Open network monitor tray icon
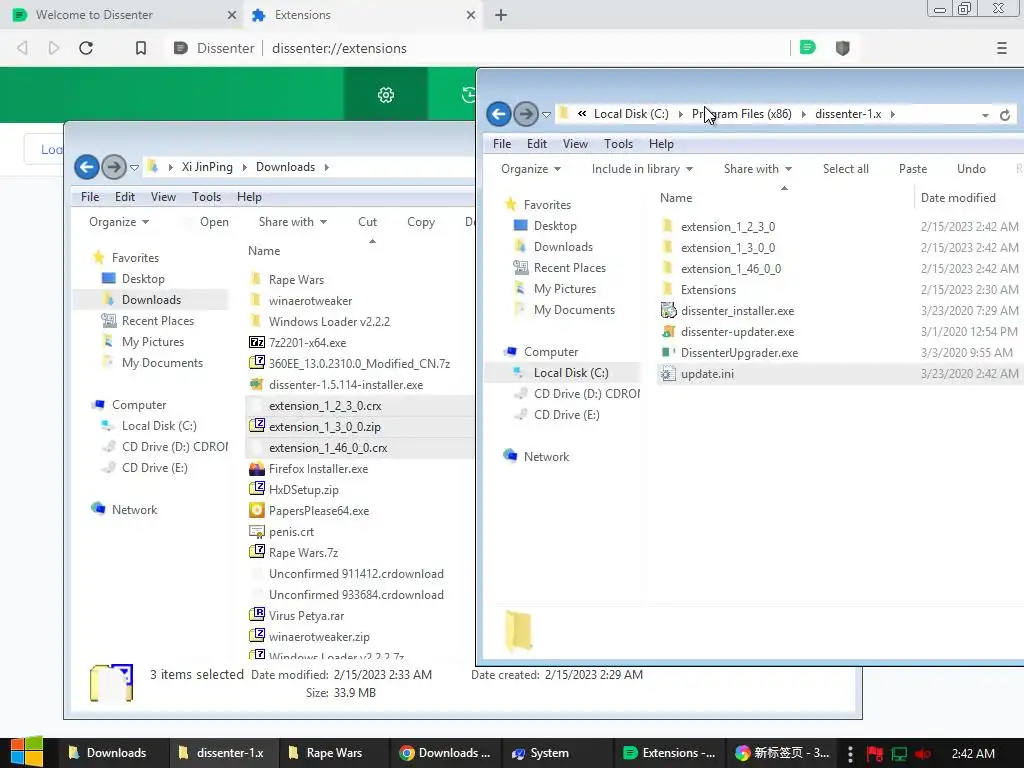Viewport: 1024px width, 768px height. click(899, 753)
